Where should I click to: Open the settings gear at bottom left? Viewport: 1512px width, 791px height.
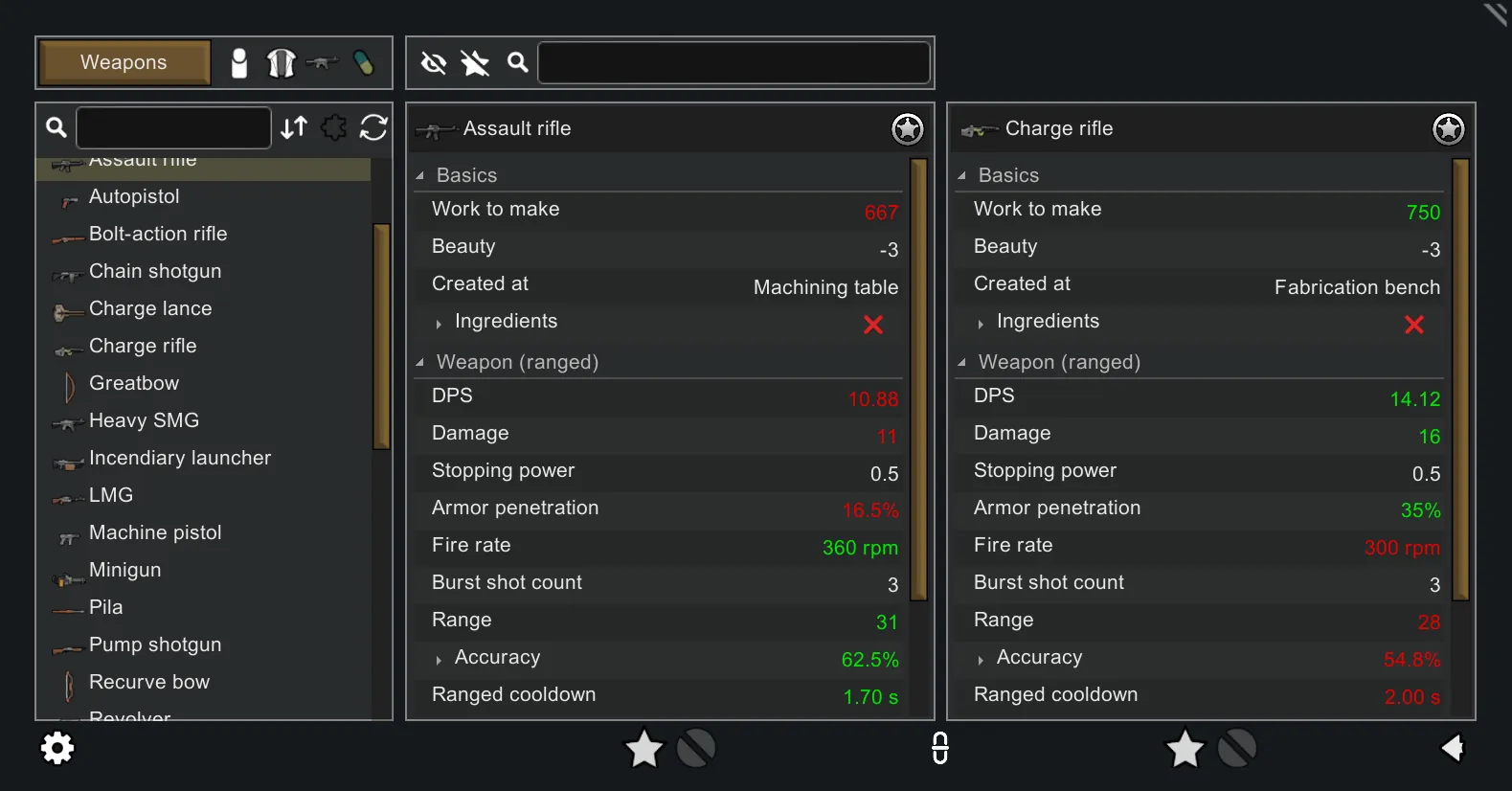57,748
